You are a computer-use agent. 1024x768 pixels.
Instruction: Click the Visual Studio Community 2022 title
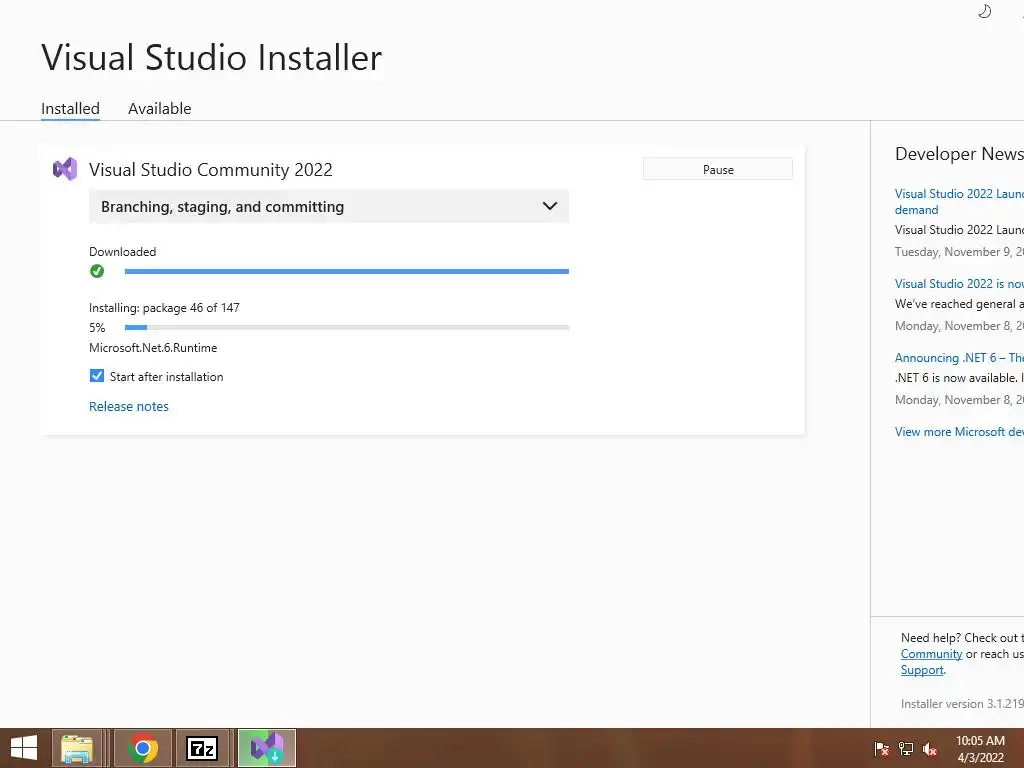210,170
